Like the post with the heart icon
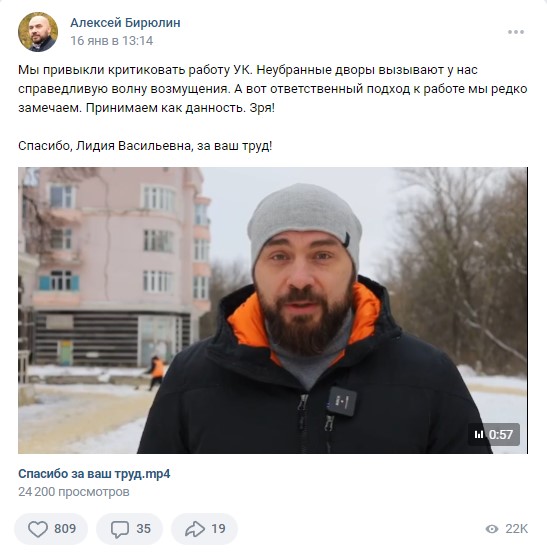Image resolution: width=547 pixels, height=556 pixels. (38, 529)
